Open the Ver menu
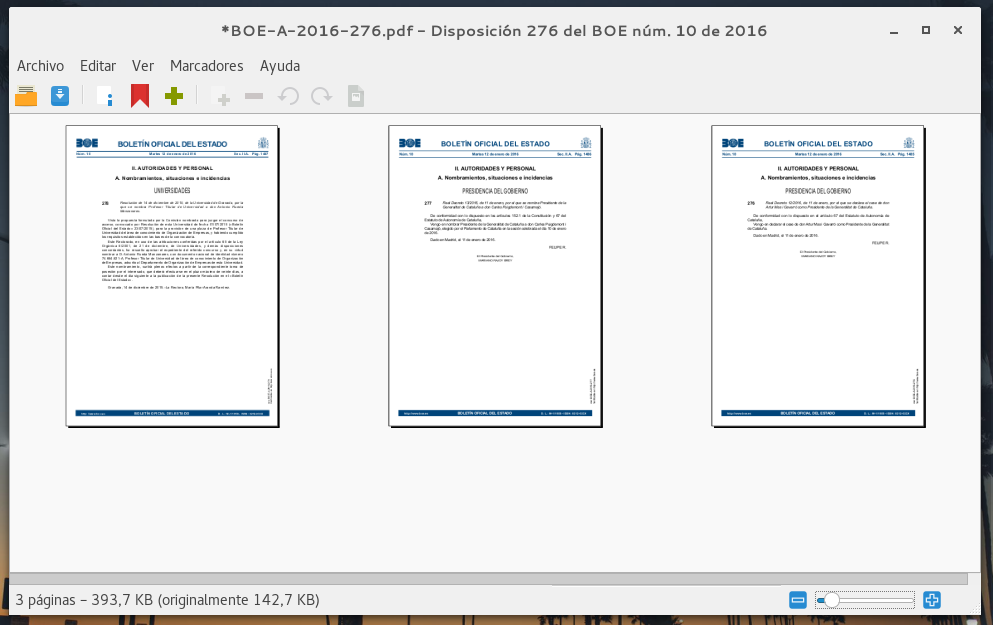The width and height of the screenshot is (993, 625). (x=142, y=65)
